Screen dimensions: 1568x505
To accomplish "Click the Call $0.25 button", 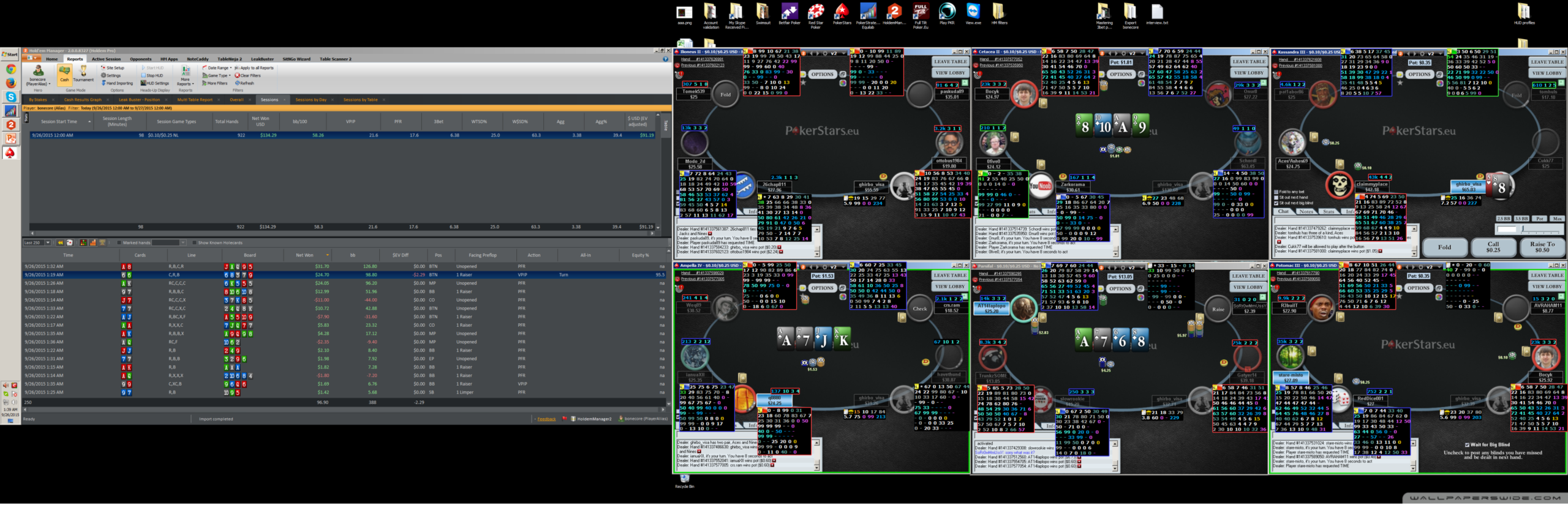I will 1493,247.
